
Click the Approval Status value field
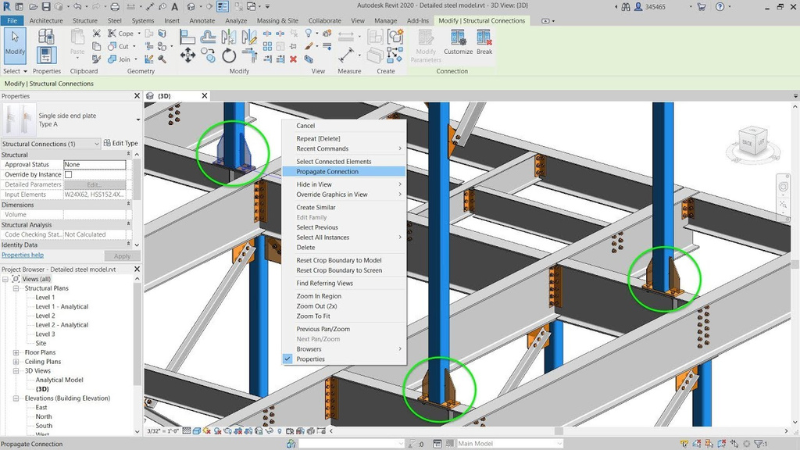(x=96, y=164)
